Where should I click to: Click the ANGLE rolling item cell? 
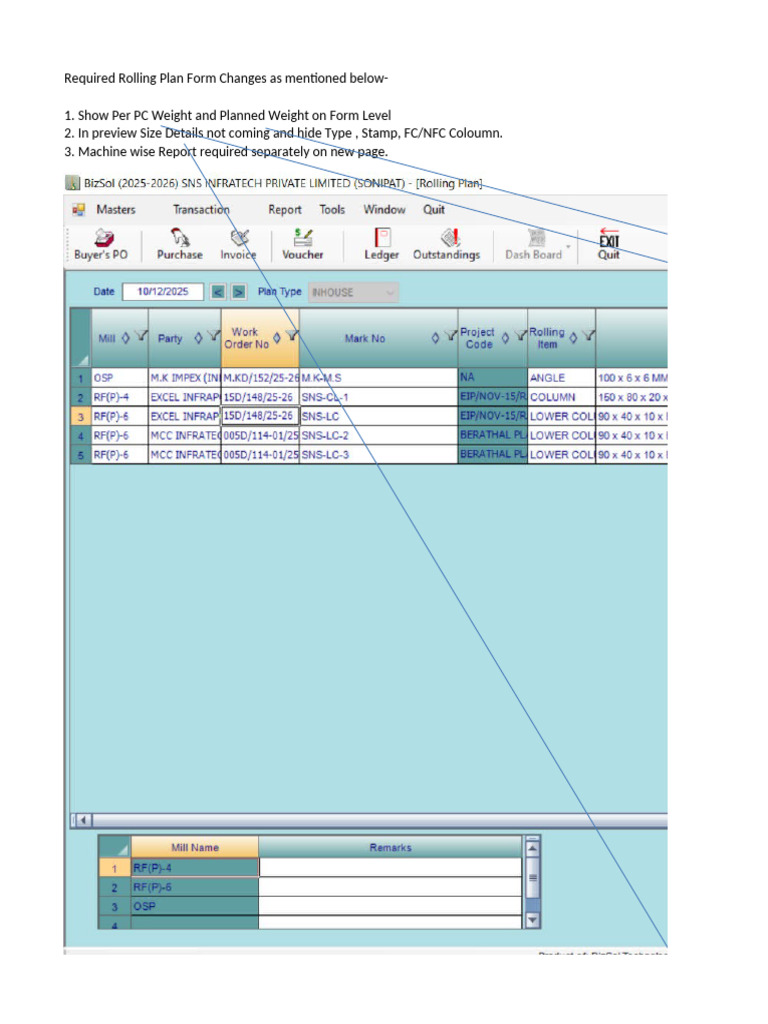pyautogui.click(x=562, y=378)
